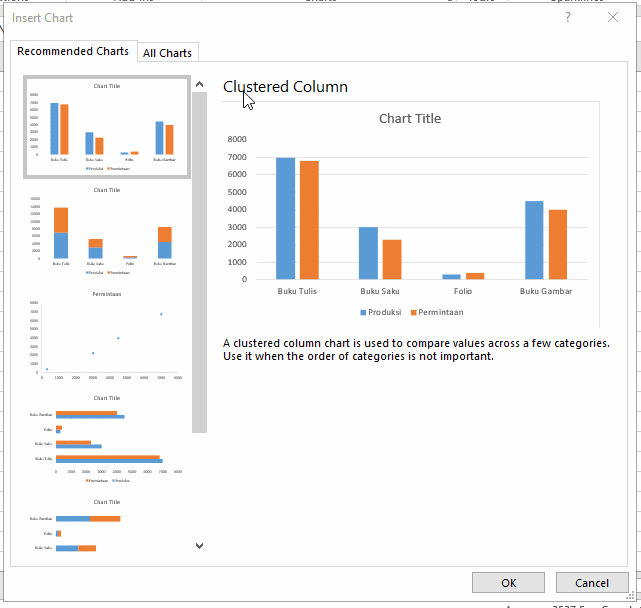The height and width of the screenshot is (608, 641).
Task: Select the stacked bar chart thumbnail
Action: tap(107, 526)
